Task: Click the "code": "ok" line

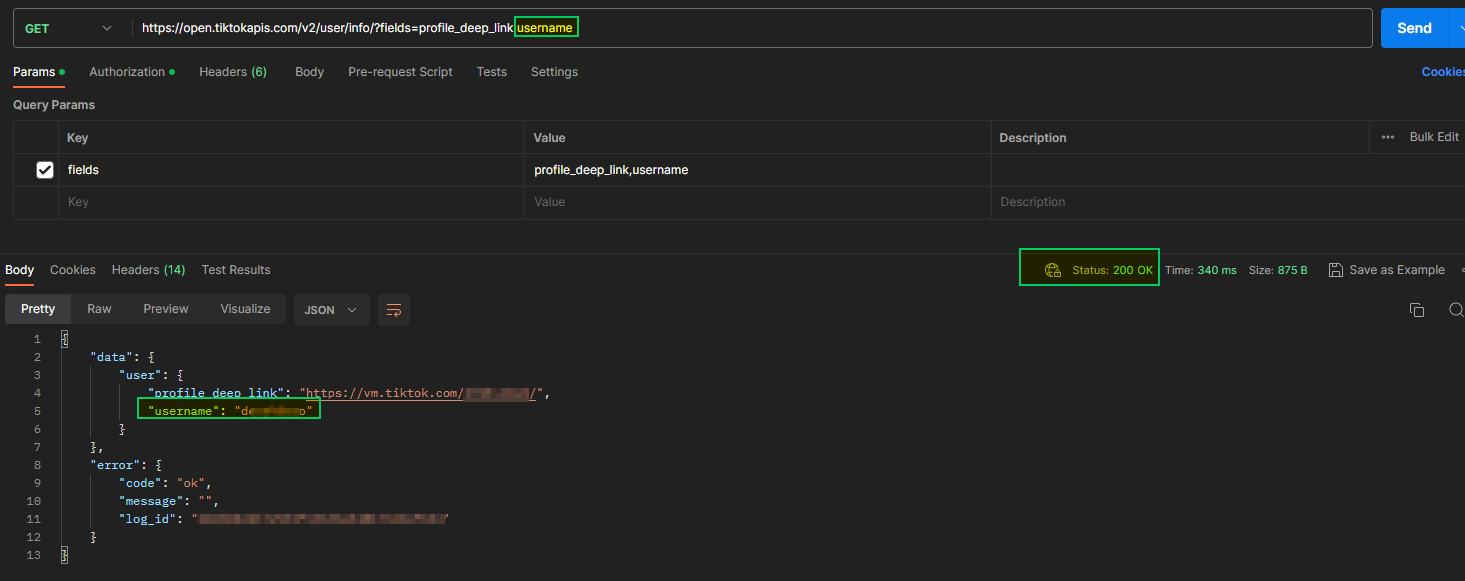Action: point(165,483)
